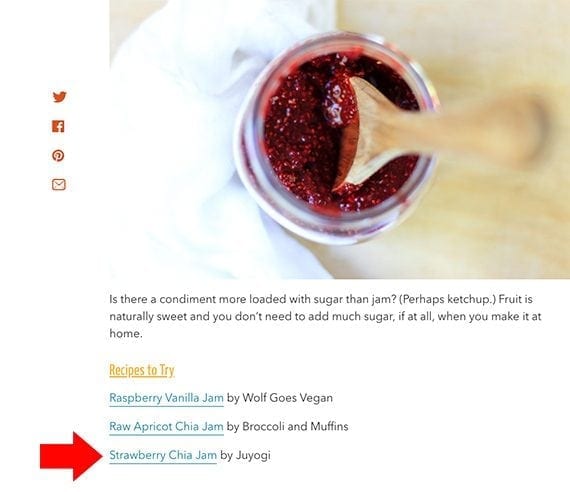Share the article on Twitter

click(59, 97)
